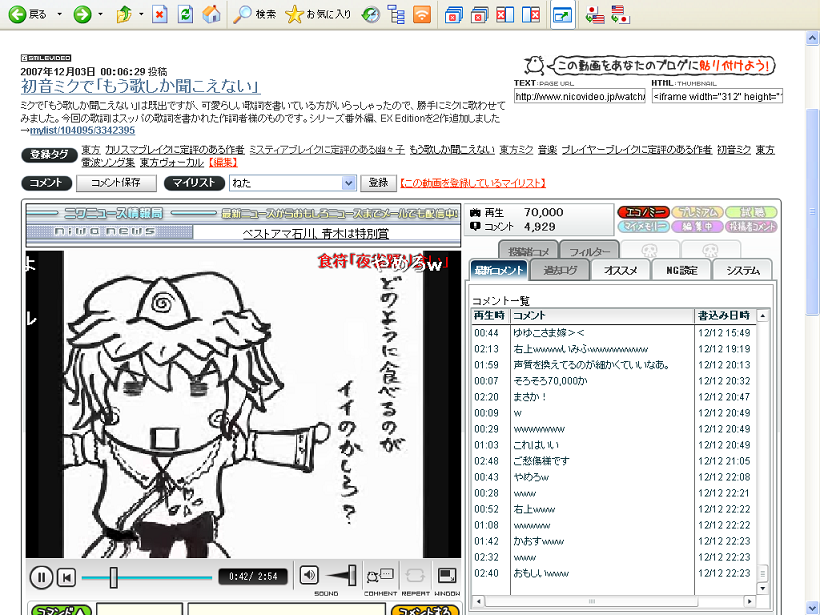Click the エコノミー mode badge
Viewport: 820px width, 615px height.
(x=644, y=212)
